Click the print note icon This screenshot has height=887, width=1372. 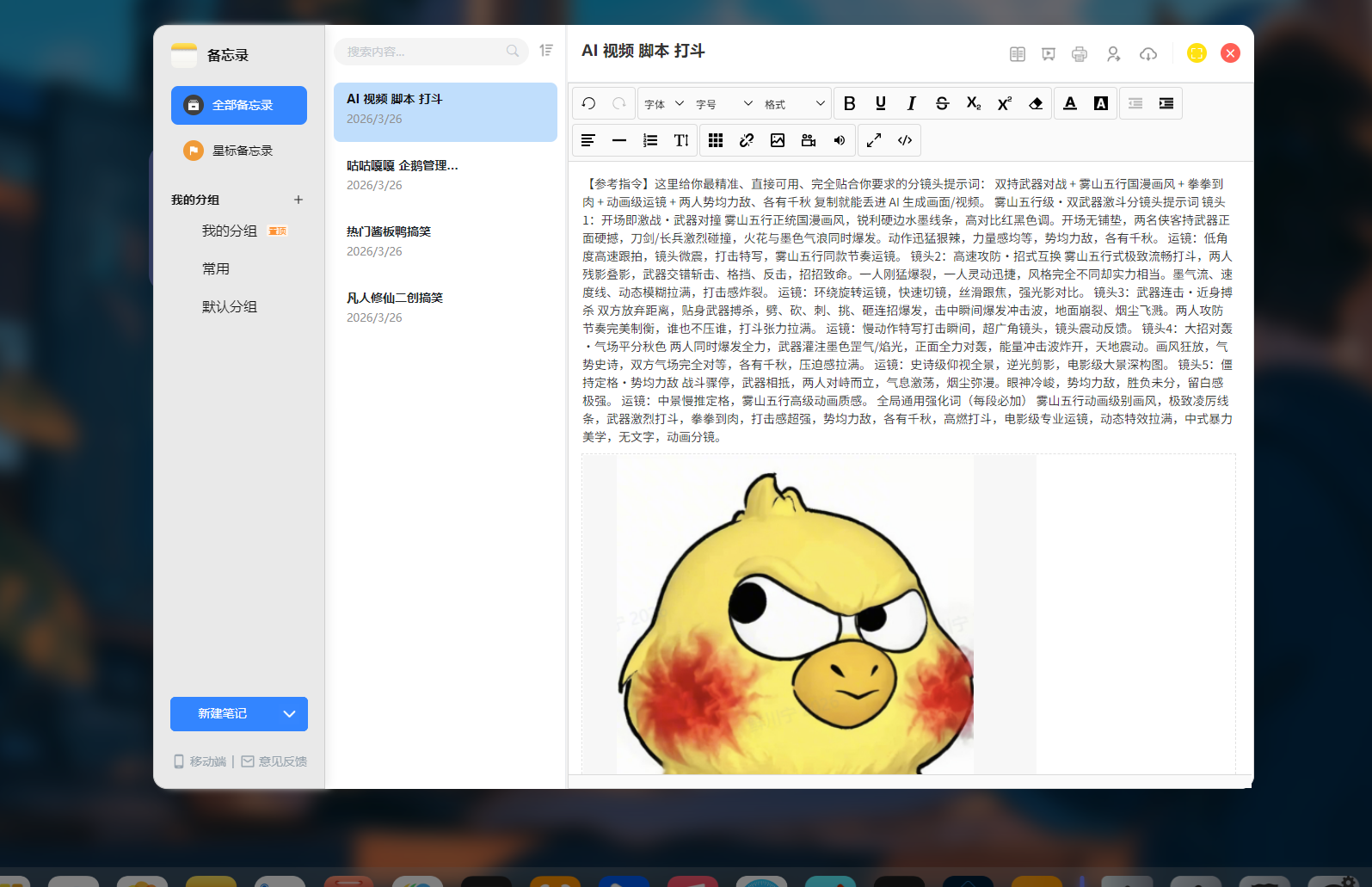(1080, 54)
